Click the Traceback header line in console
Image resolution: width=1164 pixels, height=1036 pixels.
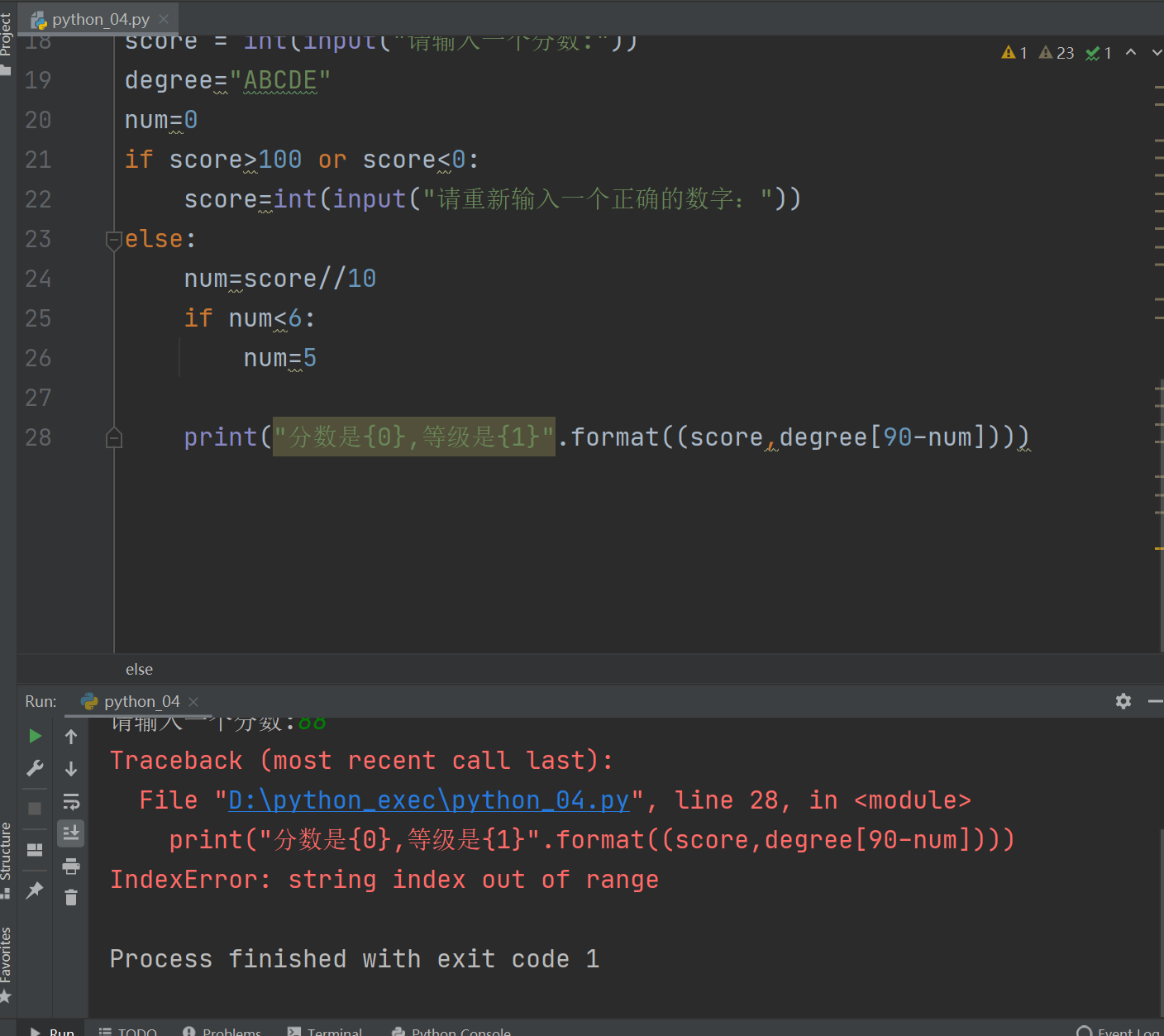(361, 761)
